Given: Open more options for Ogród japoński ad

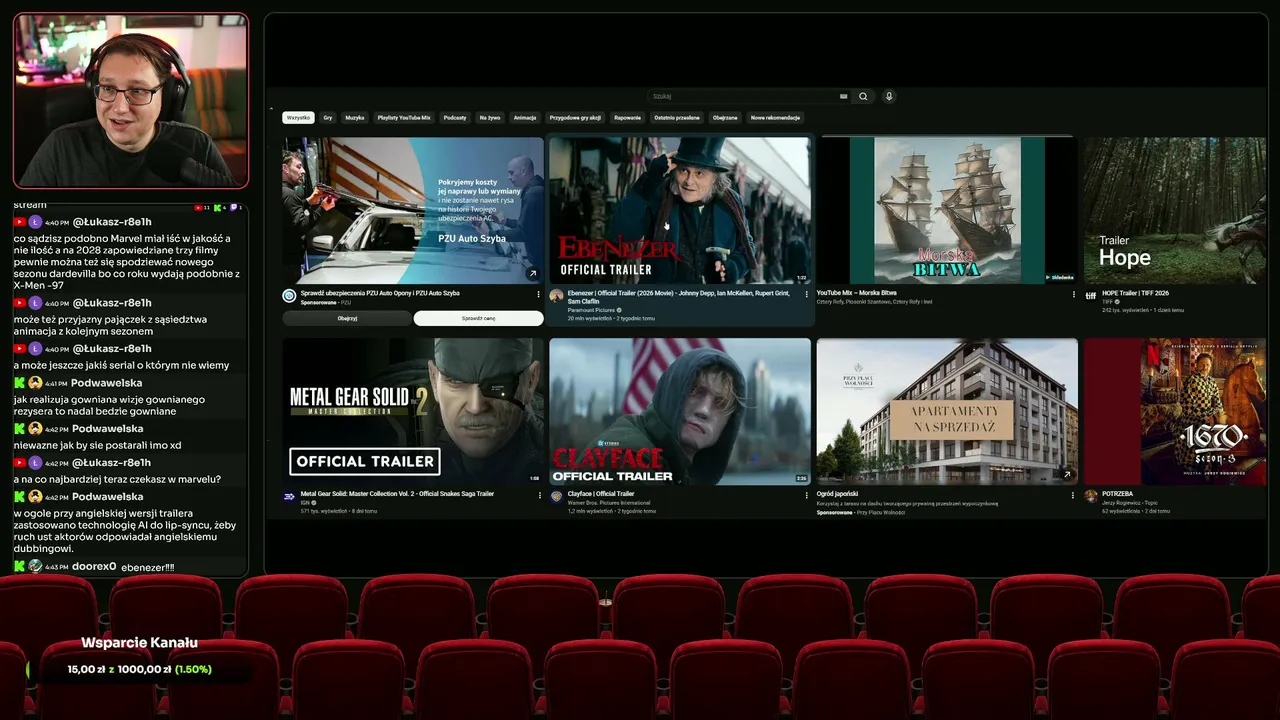Looking at the screenshot, I should (x=1074, y=494).
